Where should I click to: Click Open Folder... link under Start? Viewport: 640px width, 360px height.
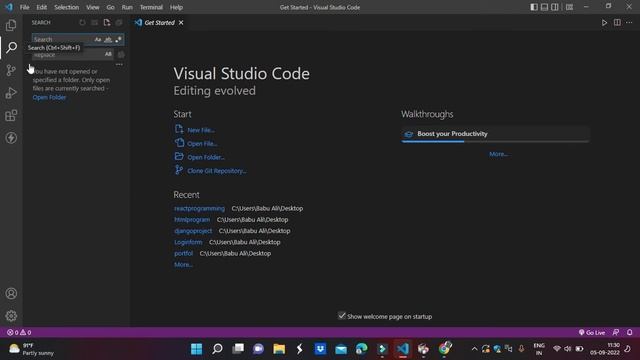pos(206,157)
